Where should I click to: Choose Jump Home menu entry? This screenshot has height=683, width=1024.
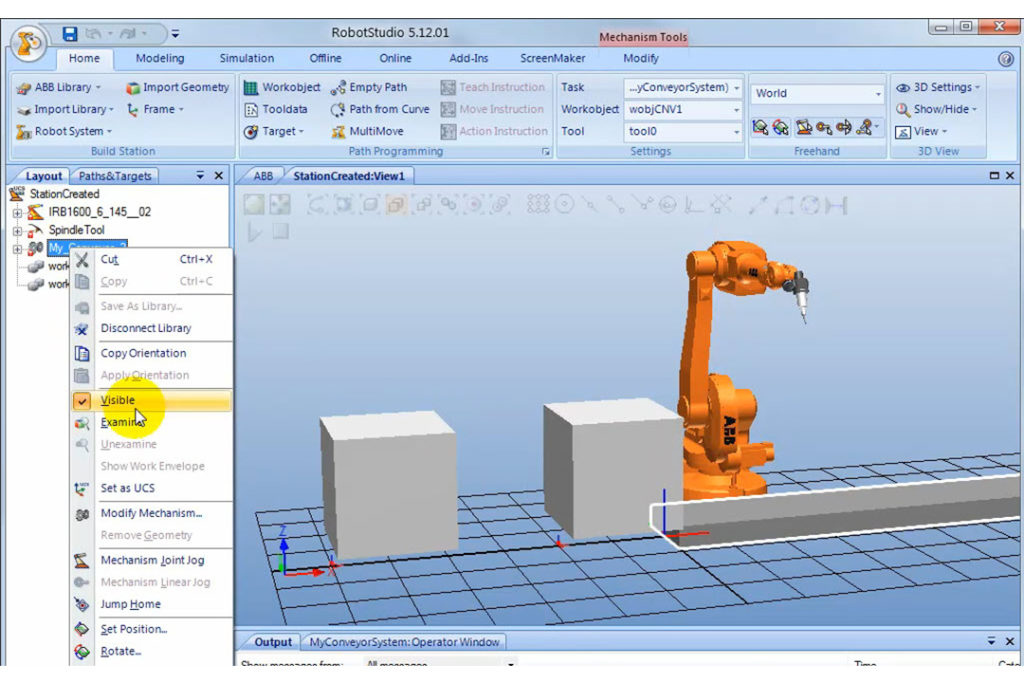[x=152, y=605]
